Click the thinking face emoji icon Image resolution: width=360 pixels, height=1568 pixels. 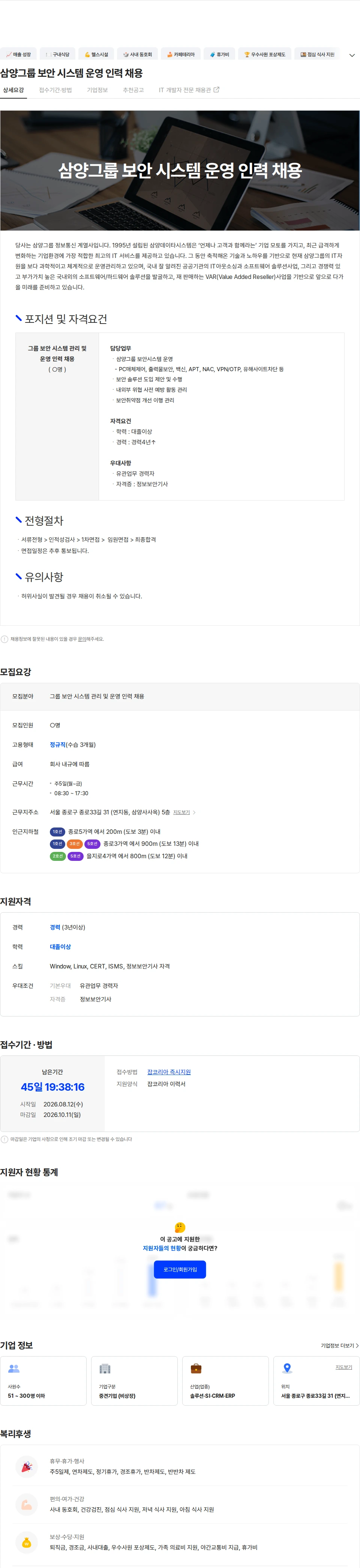180,1227
